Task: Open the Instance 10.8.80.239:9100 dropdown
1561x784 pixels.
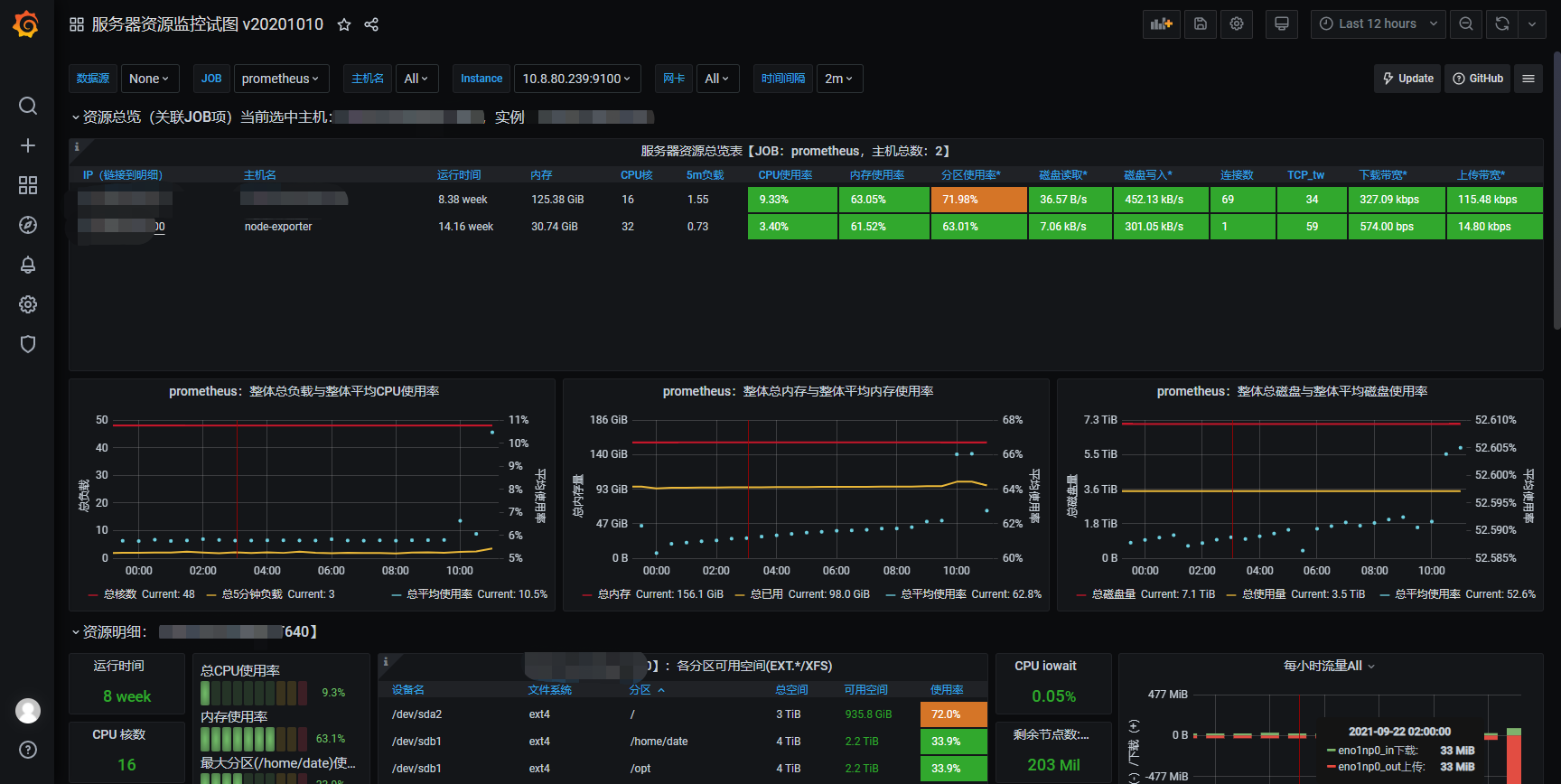Action: [578, 79]
